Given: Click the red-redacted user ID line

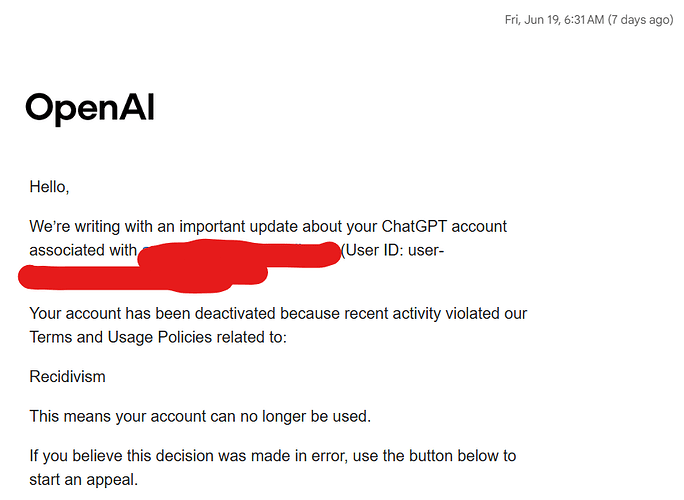Looking at the screenshot, I should 143,278.
